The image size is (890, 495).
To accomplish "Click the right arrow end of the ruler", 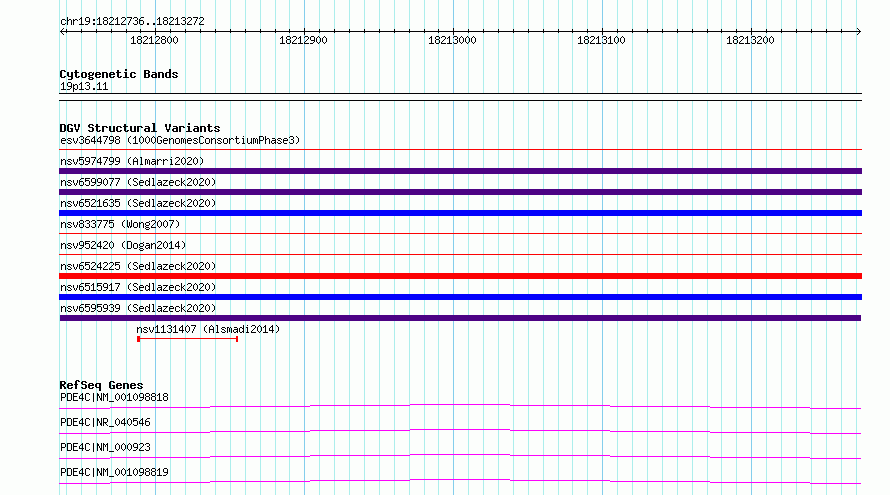I will (858, 31).
